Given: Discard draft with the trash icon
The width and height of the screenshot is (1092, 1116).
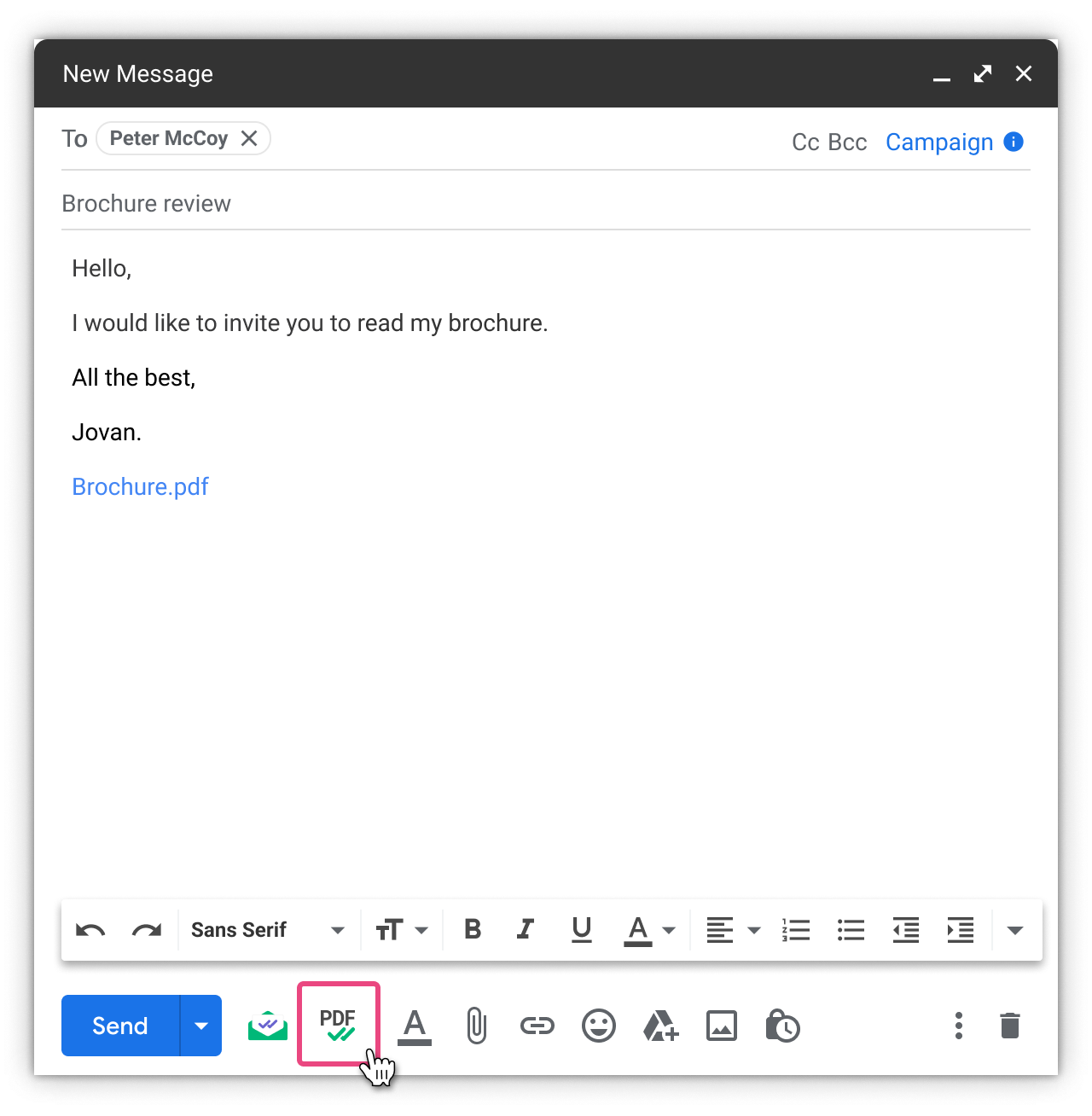Looking at the screenshot, I should click(x=1010, y=1026).
